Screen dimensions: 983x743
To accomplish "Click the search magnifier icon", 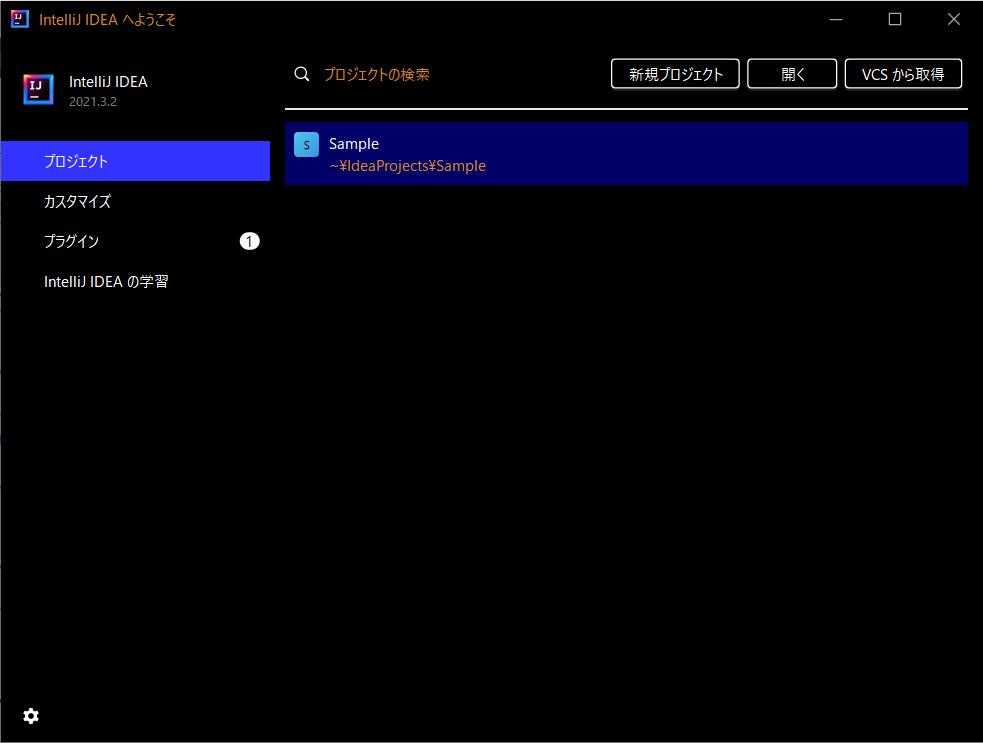I will coord(302,74).
